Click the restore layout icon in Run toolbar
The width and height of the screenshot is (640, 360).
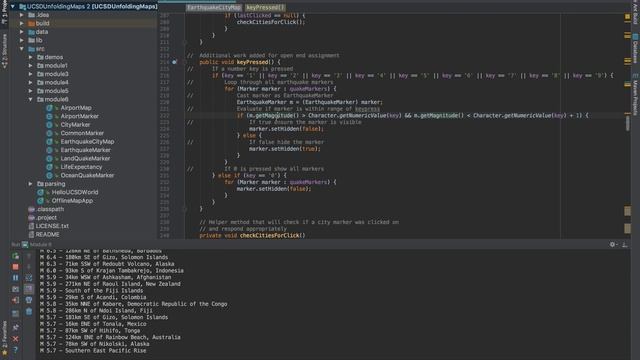(x=16, y=313)
